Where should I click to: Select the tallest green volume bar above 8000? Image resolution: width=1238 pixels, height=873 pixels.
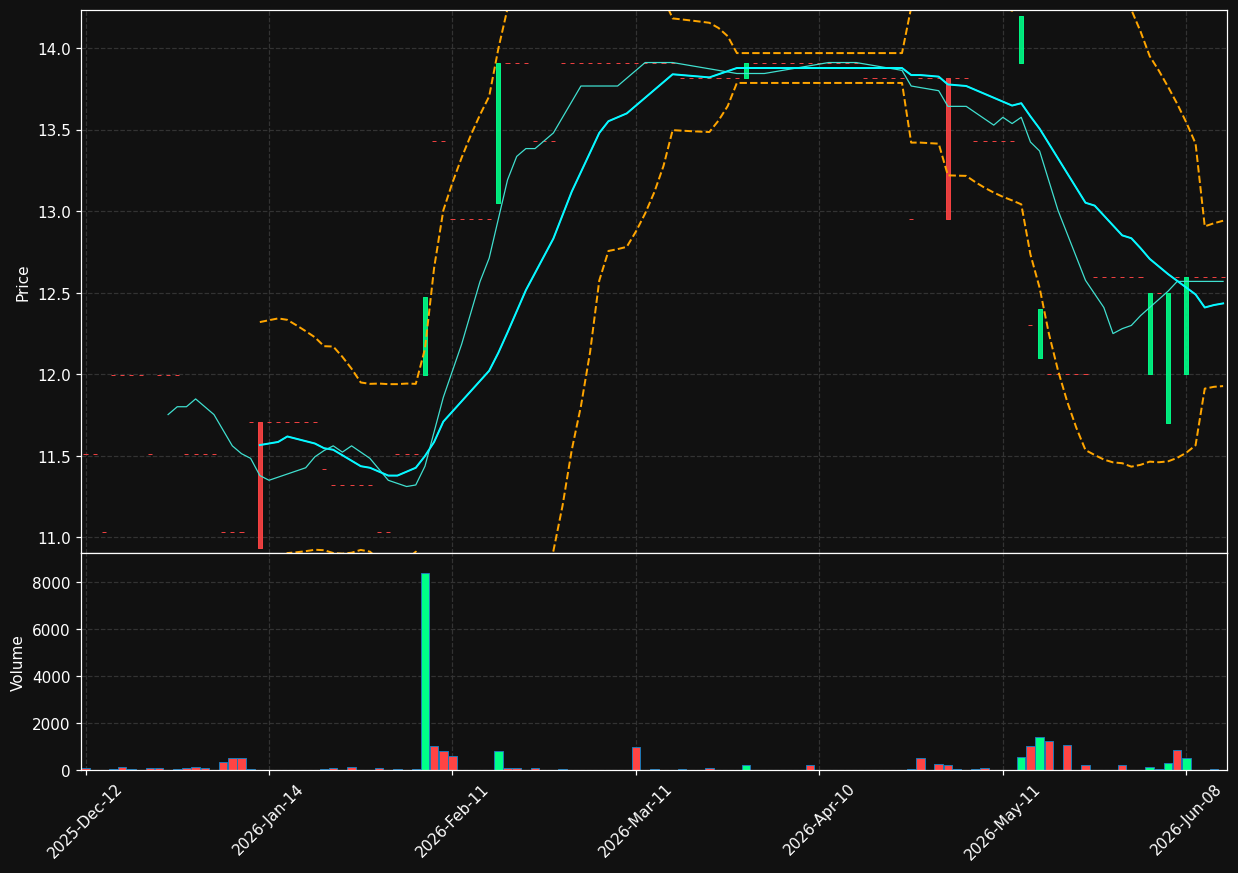click(425, 671)
